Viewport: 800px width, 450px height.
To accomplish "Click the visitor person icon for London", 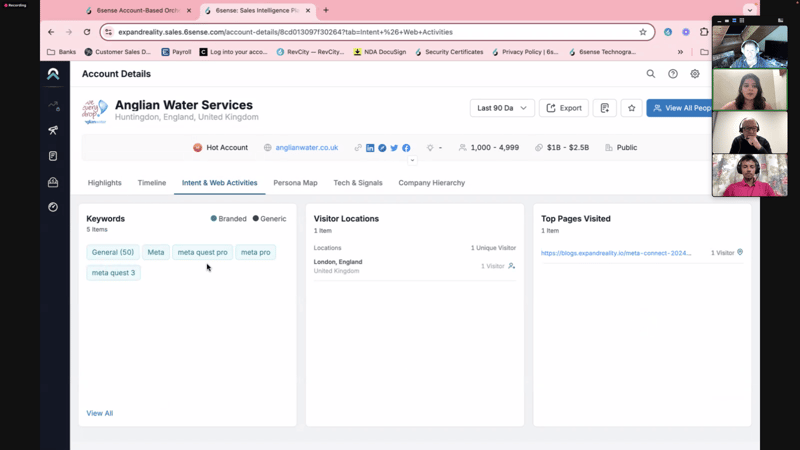I will click(511, 266).
